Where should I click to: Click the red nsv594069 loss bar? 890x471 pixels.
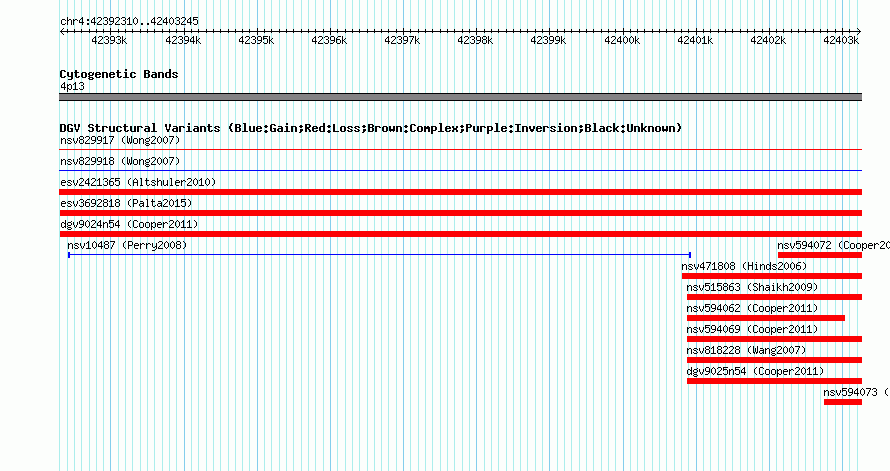(774, 339)
